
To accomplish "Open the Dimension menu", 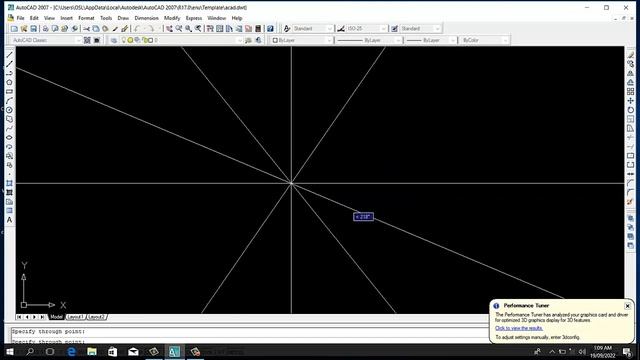I will point(147,18).
